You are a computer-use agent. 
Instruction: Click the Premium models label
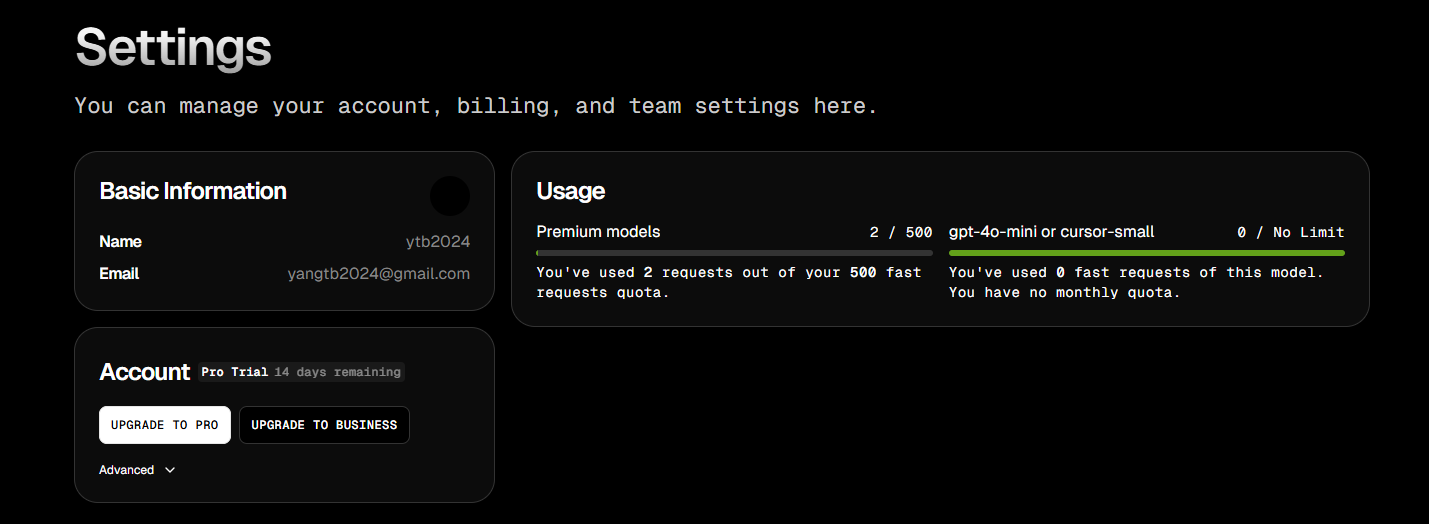click(598, 232)
